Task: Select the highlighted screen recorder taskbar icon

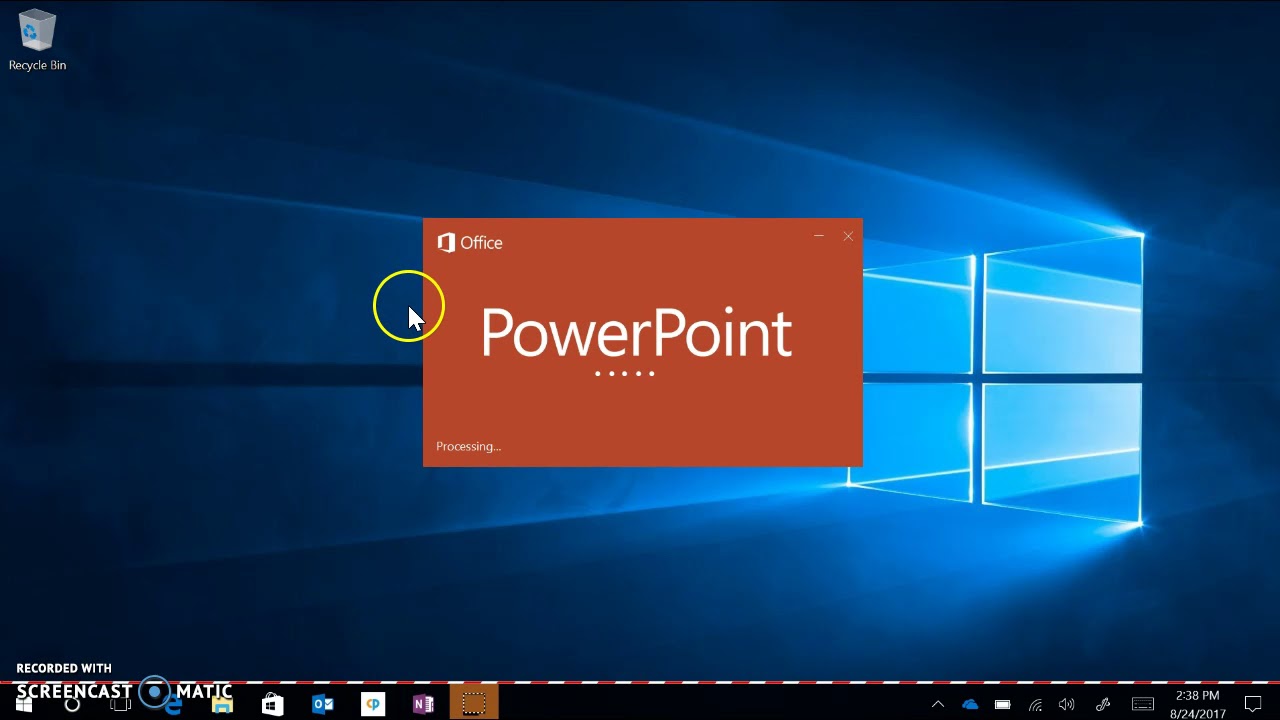Action: (474, 704)
